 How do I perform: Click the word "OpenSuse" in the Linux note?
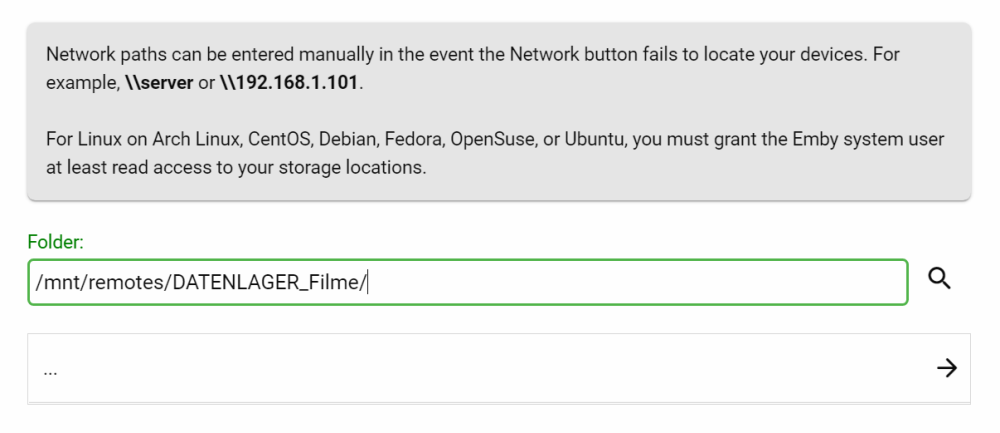click(492, 139)
